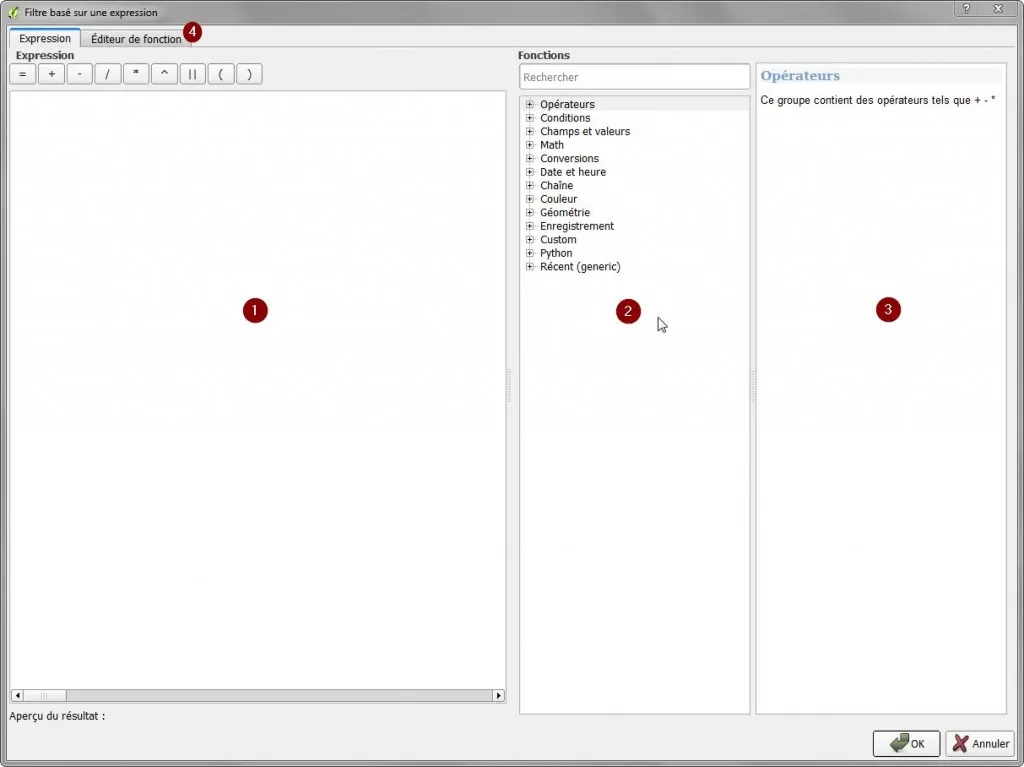Select the Champs et valeurs row label
Image resolution: width=1024 pixels, height=767 pixels.
(584, 131)
